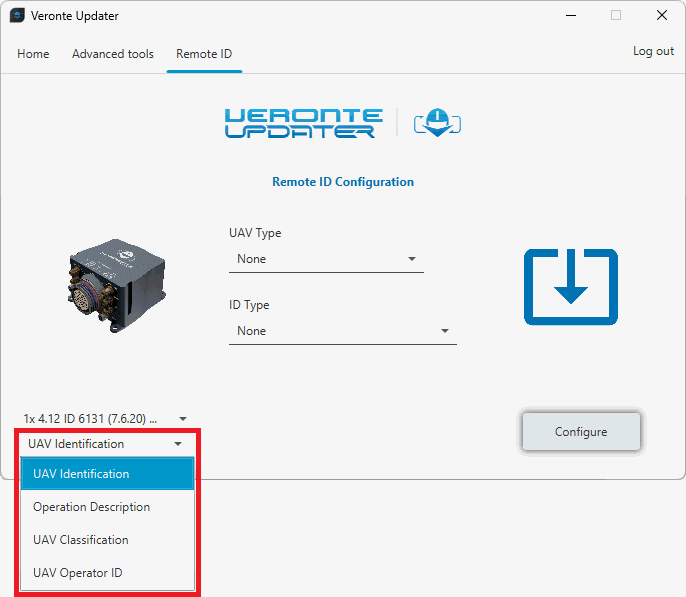Choose the highlighted UAV Identification list option

tap(107, 474)
